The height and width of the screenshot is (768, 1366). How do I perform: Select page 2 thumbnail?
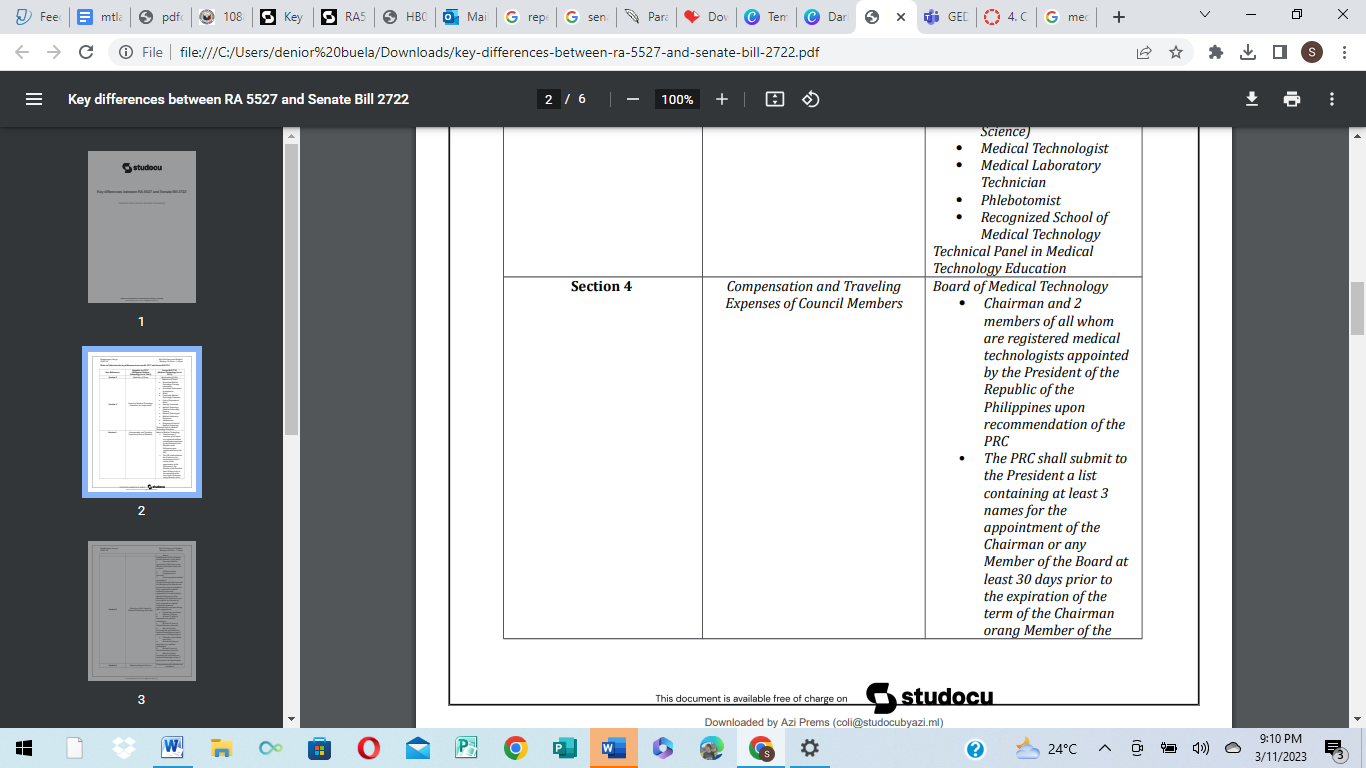tap(141, 421)
